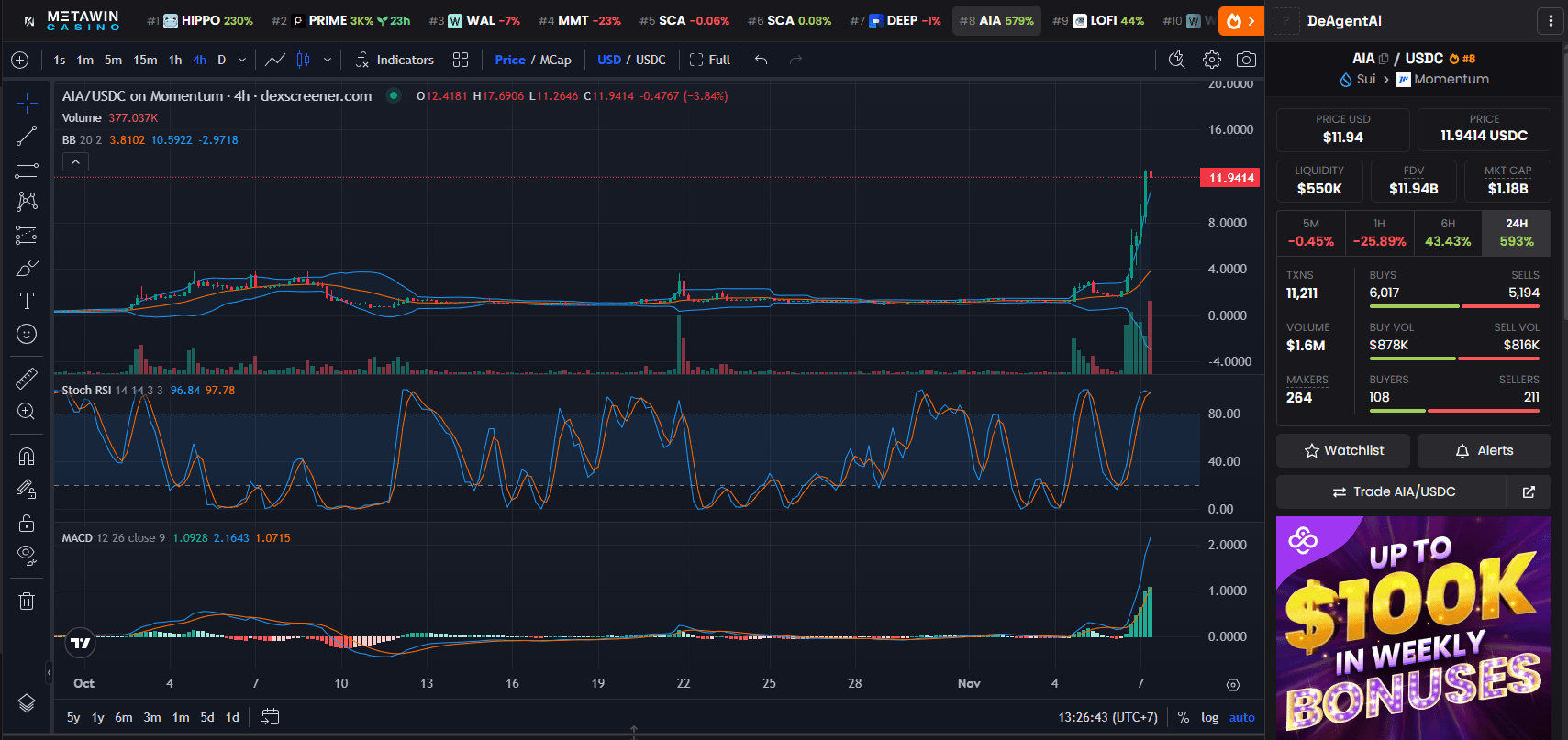Set chart range to 5y
1568x740 pixels.
click(x=73, y=717)
